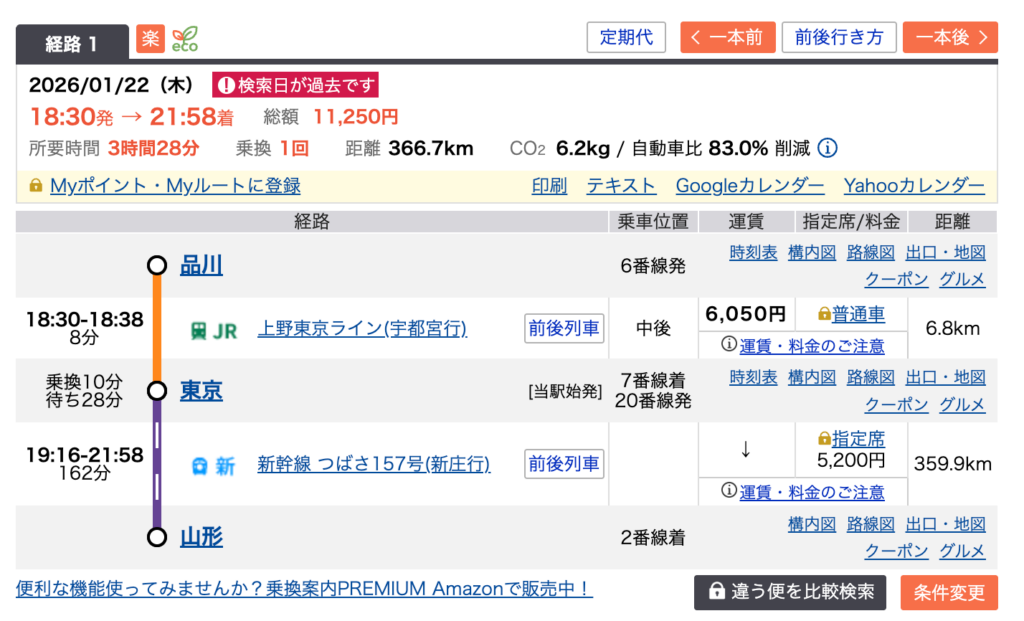1024x621 pixels.
Task: Show 前後列車 for 上野東京ライン
Action: point(564,328)
